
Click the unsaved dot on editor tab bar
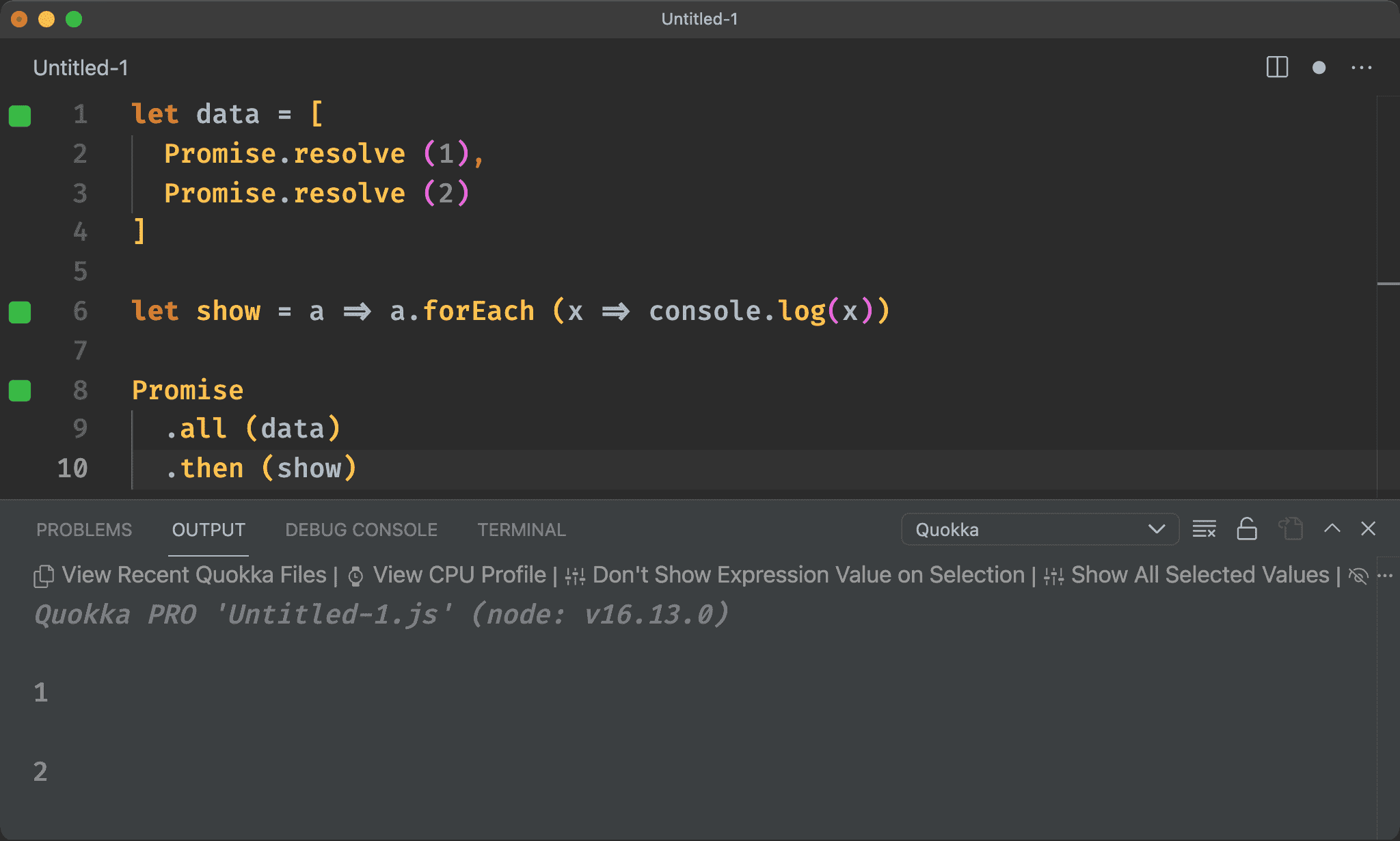click(1319, 67)
